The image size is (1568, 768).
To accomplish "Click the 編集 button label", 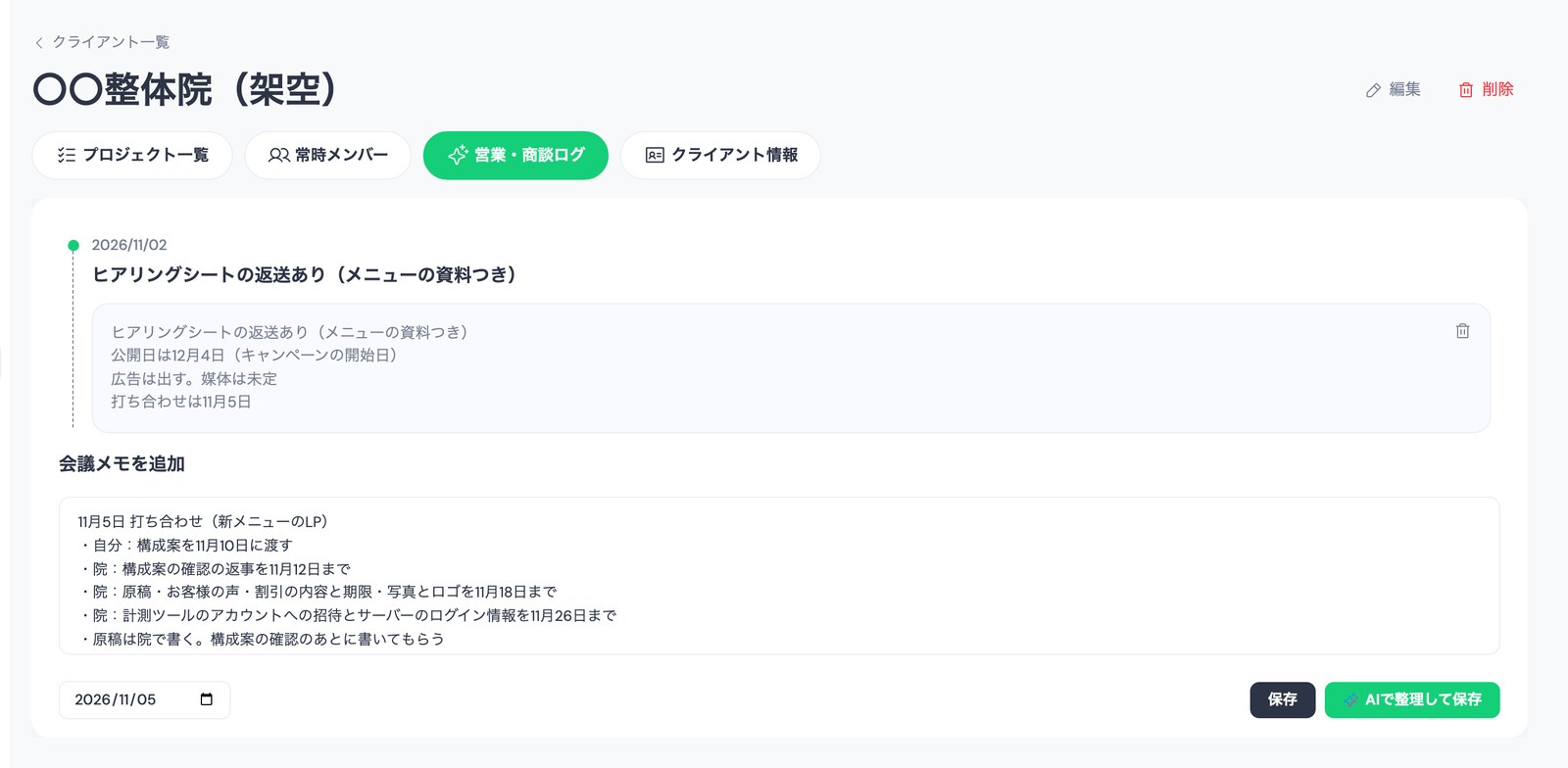I will click(x=1404, y=89).
